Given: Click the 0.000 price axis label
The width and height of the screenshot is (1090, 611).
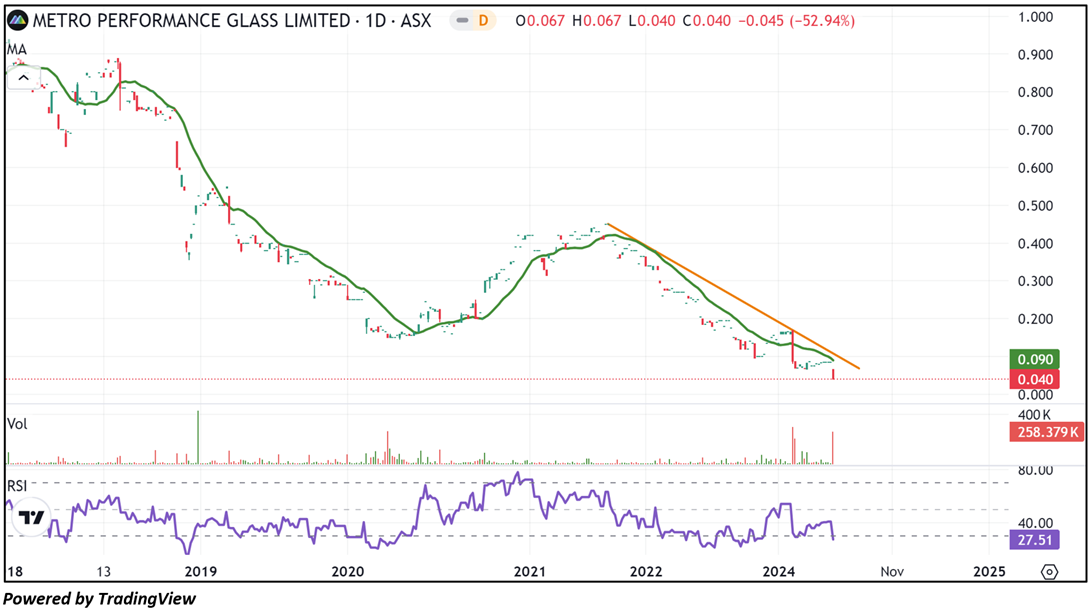Looking at the screenshot, I should [1035, 395].
